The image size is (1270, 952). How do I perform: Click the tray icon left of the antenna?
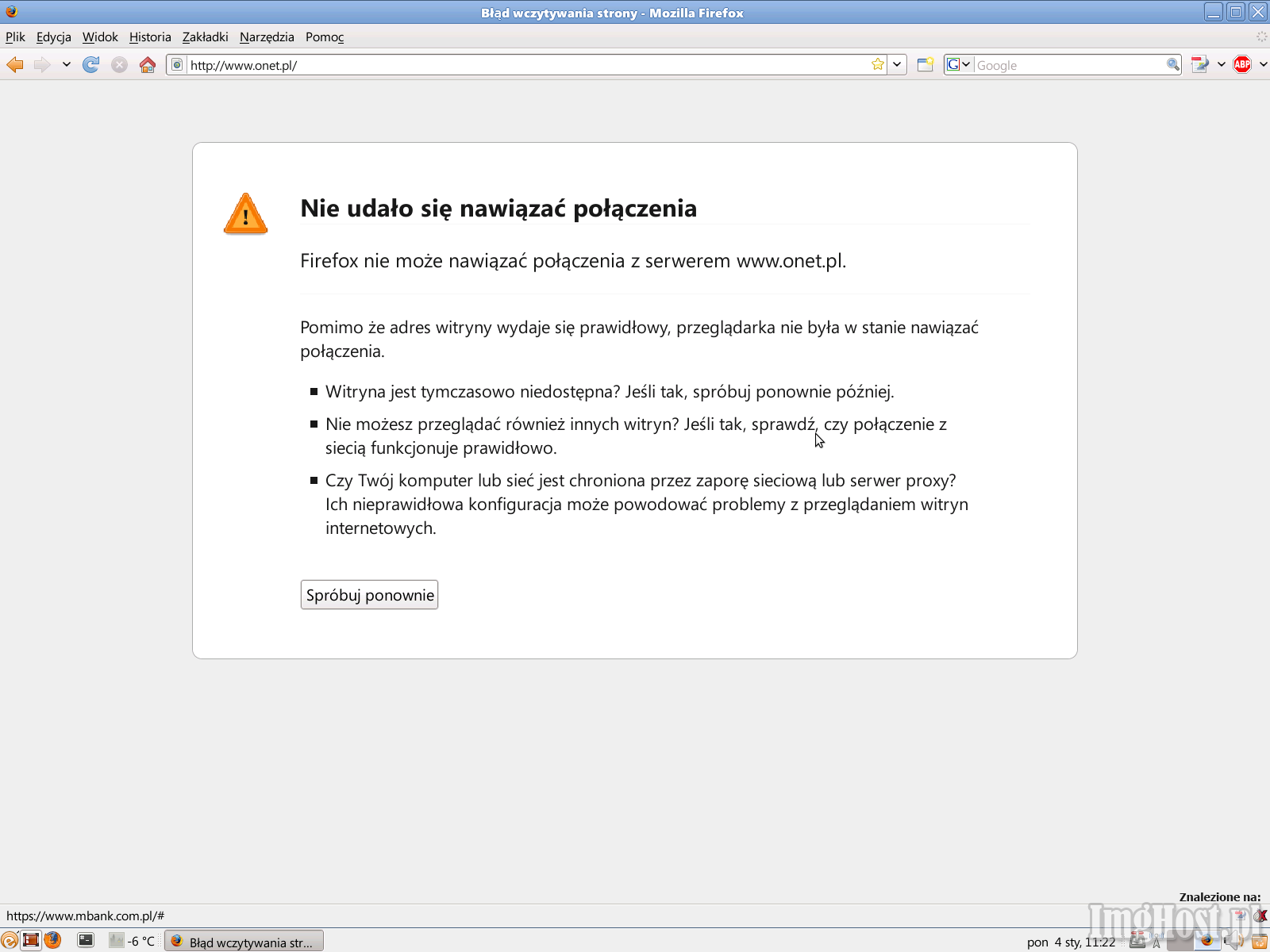(1137, 941)
